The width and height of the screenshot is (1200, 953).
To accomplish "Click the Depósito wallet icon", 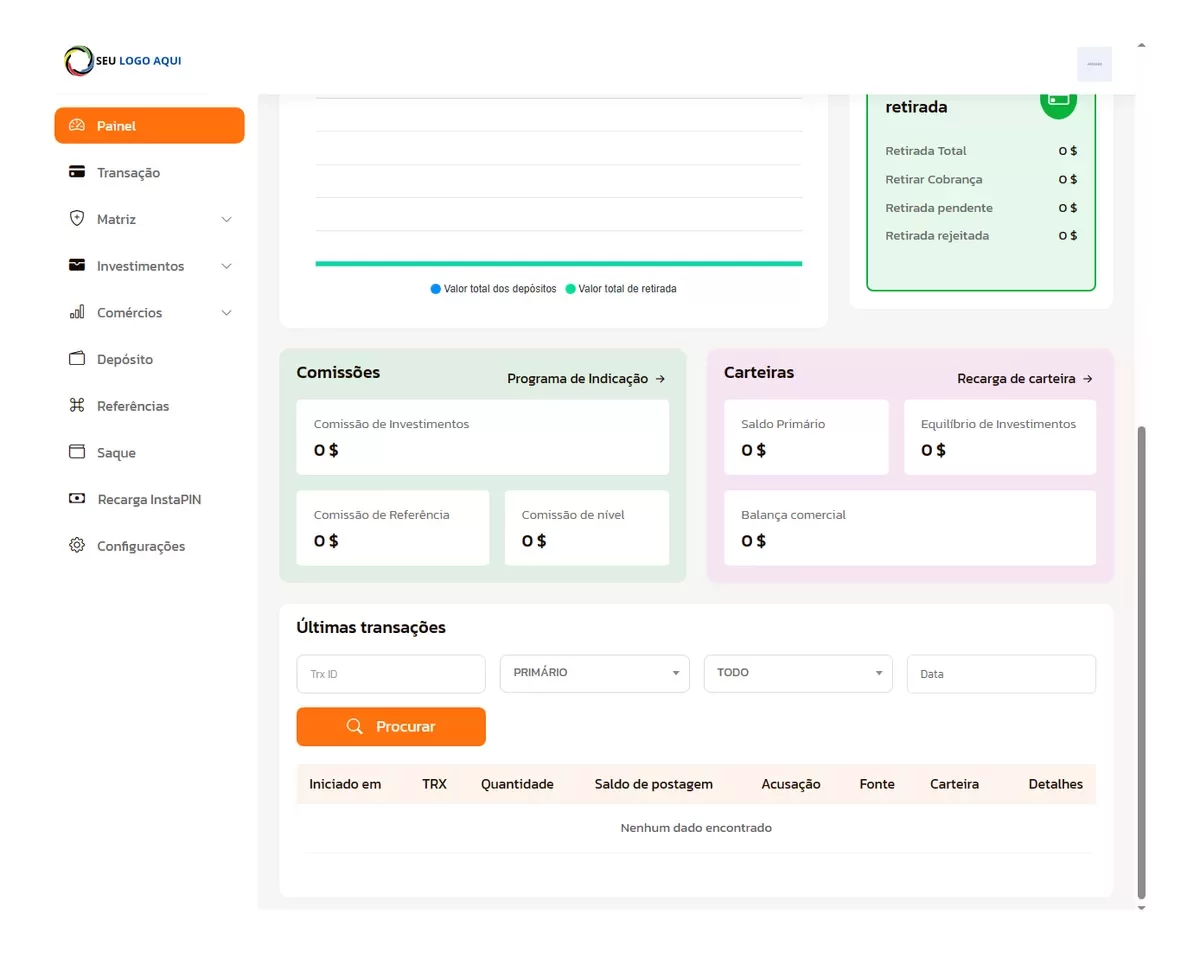I will click(x=77, y=358).
